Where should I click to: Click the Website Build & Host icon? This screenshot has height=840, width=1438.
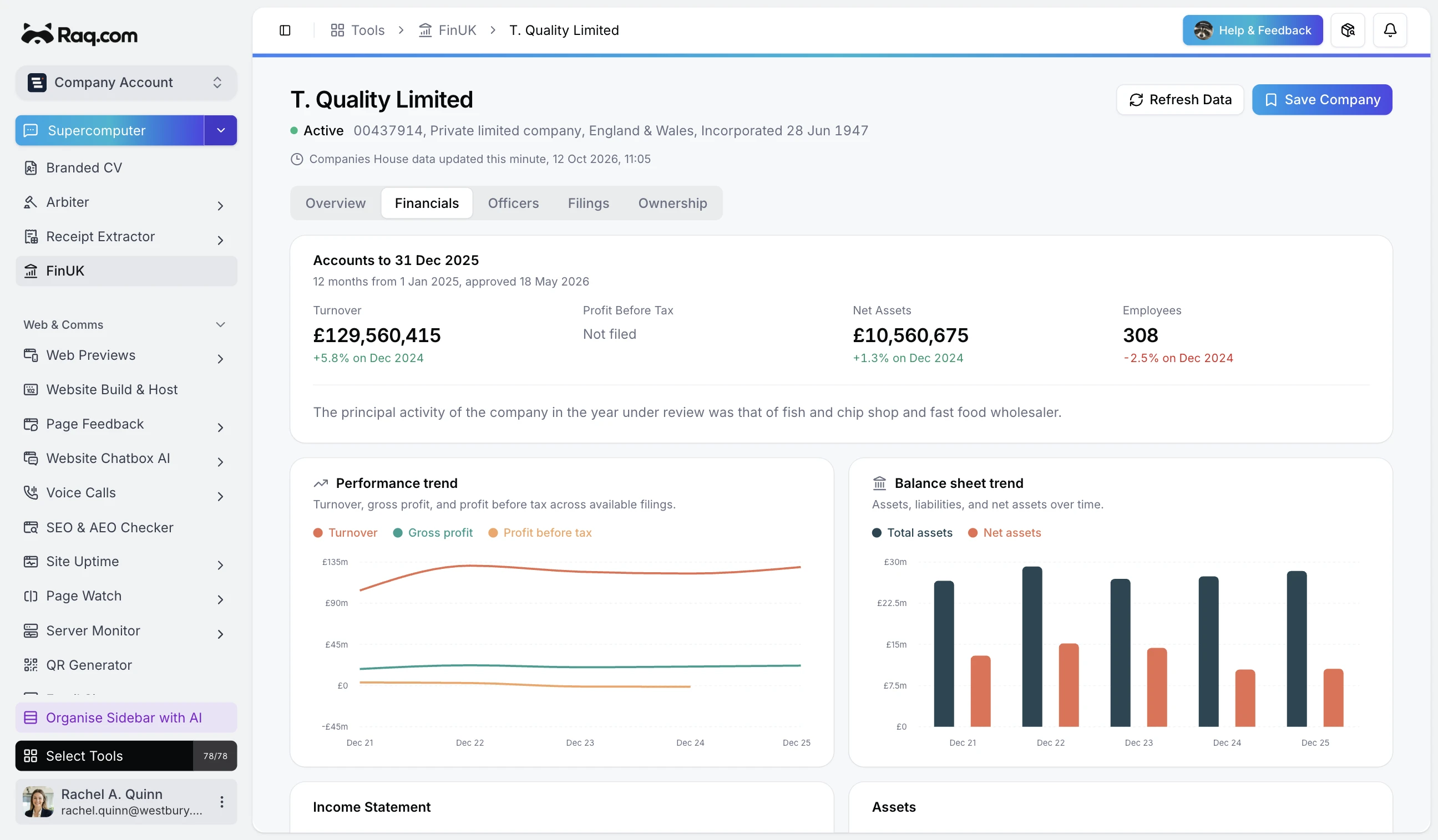(x=31, y=389)
